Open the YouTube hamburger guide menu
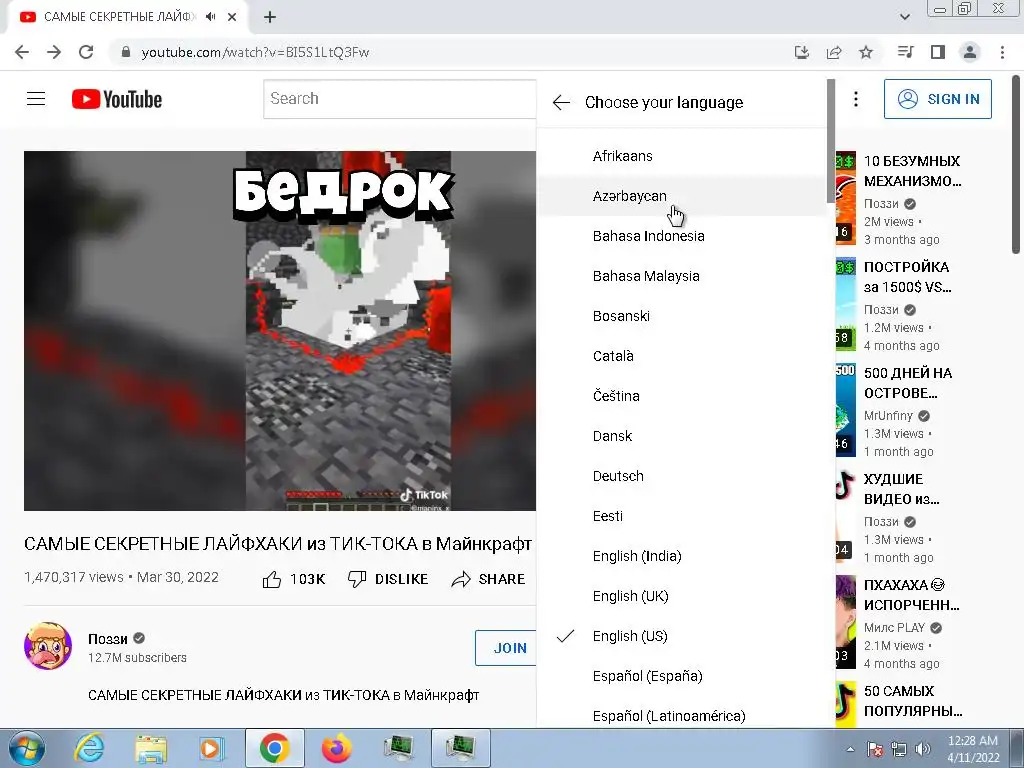This screenshot has width=1024, height=768. tap(36, 99)
